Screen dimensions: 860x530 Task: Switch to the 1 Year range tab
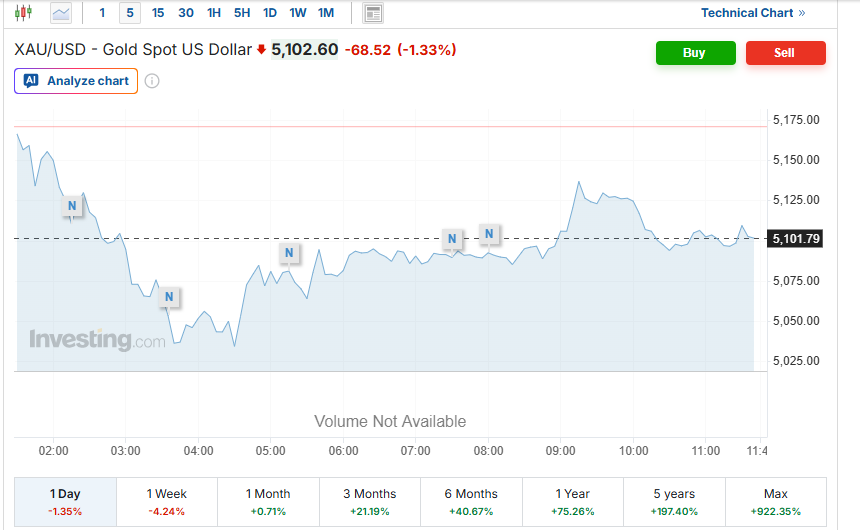[572, 501]
